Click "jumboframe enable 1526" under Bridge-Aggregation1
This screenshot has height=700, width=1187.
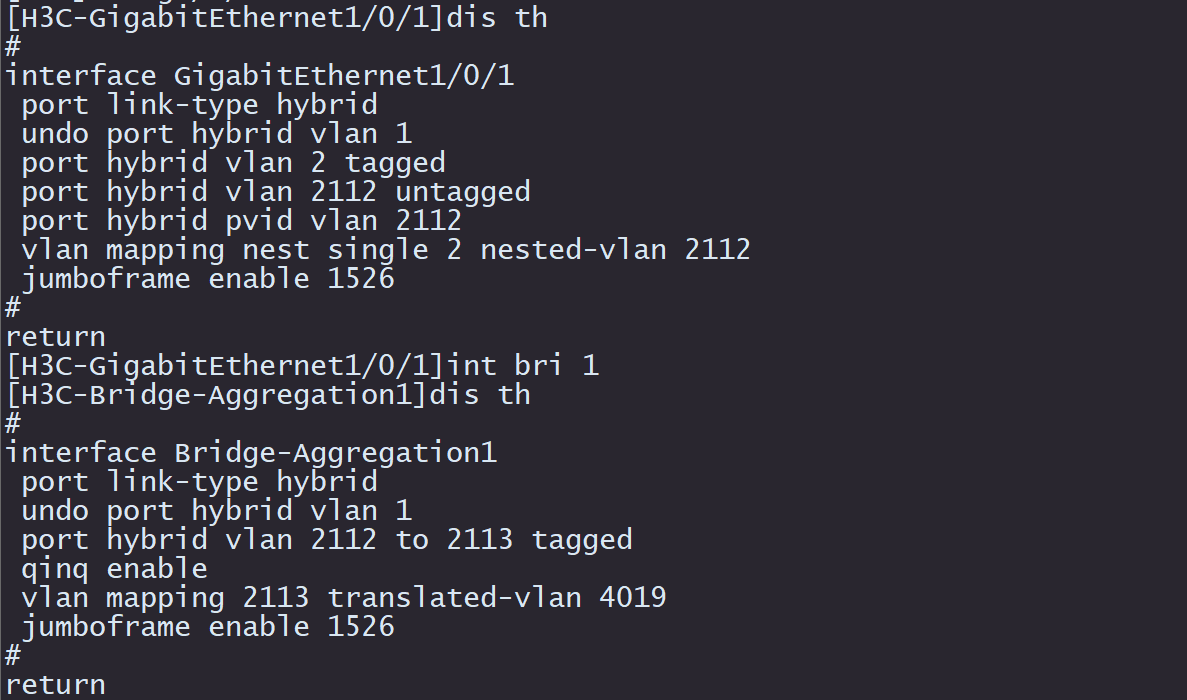click(x=208, y=627)
